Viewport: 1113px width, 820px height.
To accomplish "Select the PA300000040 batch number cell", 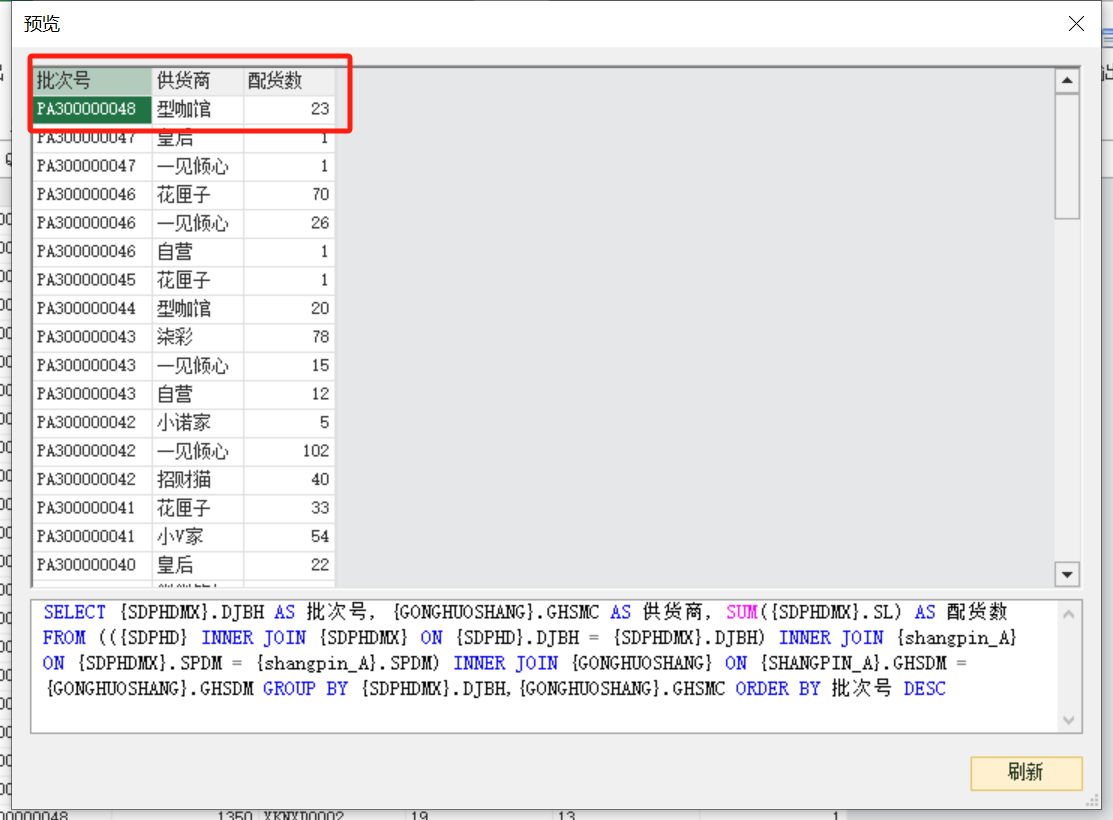I will (x=92, y=565).
